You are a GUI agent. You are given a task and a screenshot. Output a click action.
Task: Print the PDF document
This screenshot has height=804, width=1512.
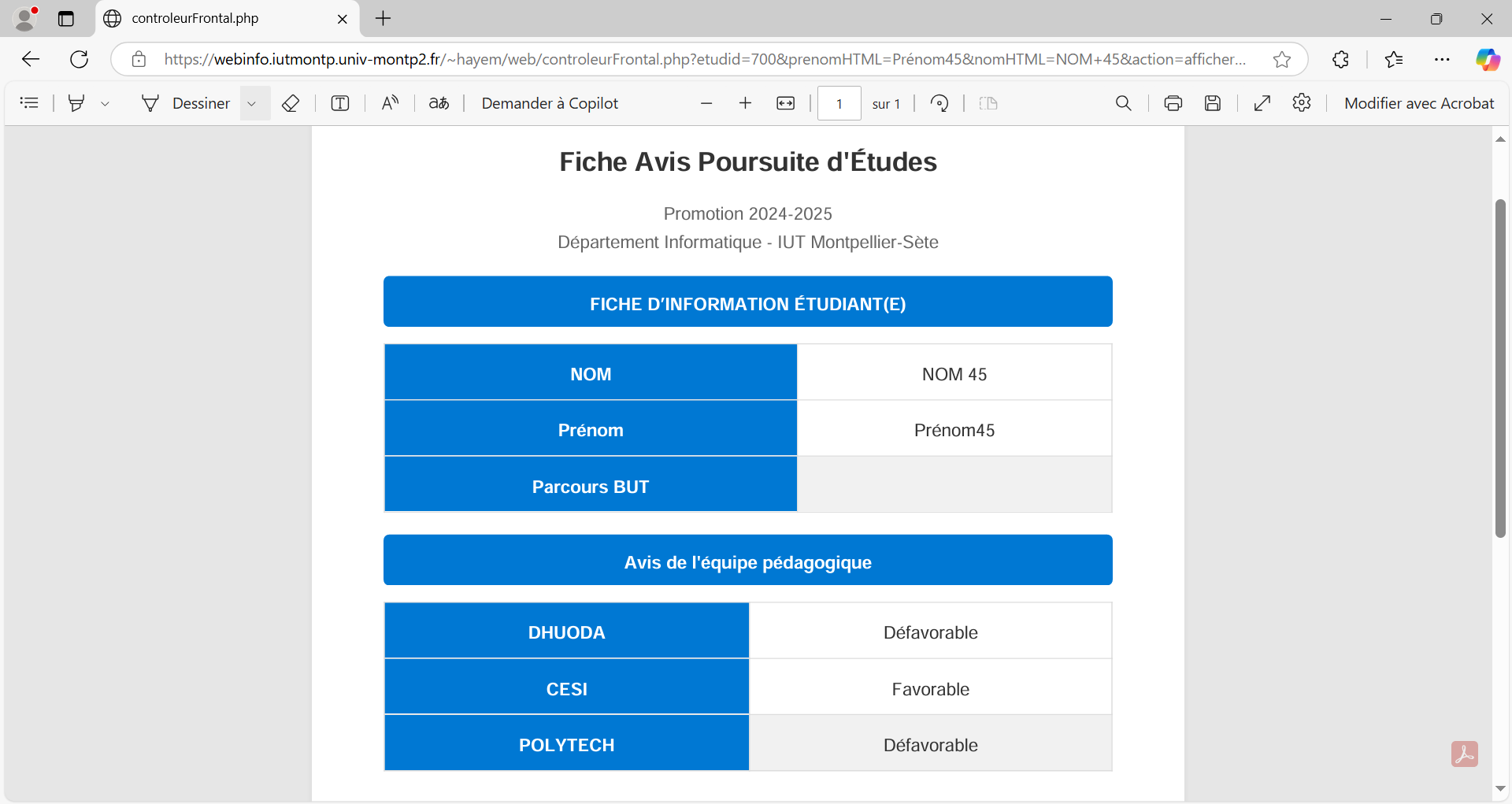(x=1173, y=103)
